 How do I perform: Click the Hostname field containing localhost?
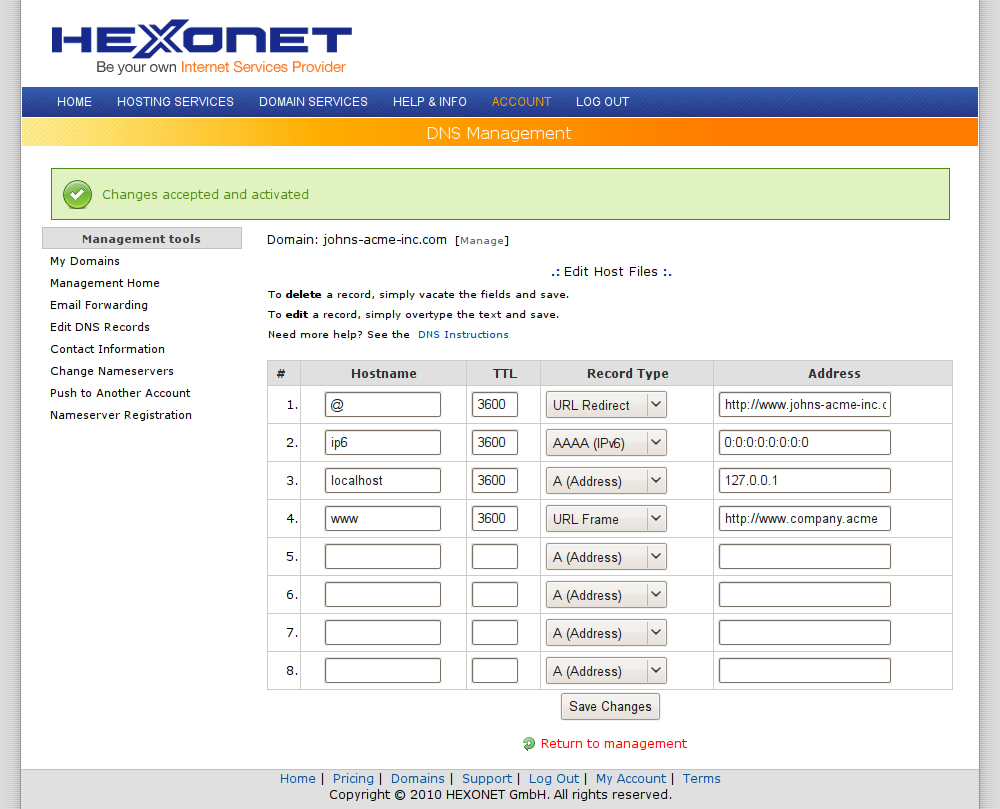pyautogui.click(x=383, y=481)
